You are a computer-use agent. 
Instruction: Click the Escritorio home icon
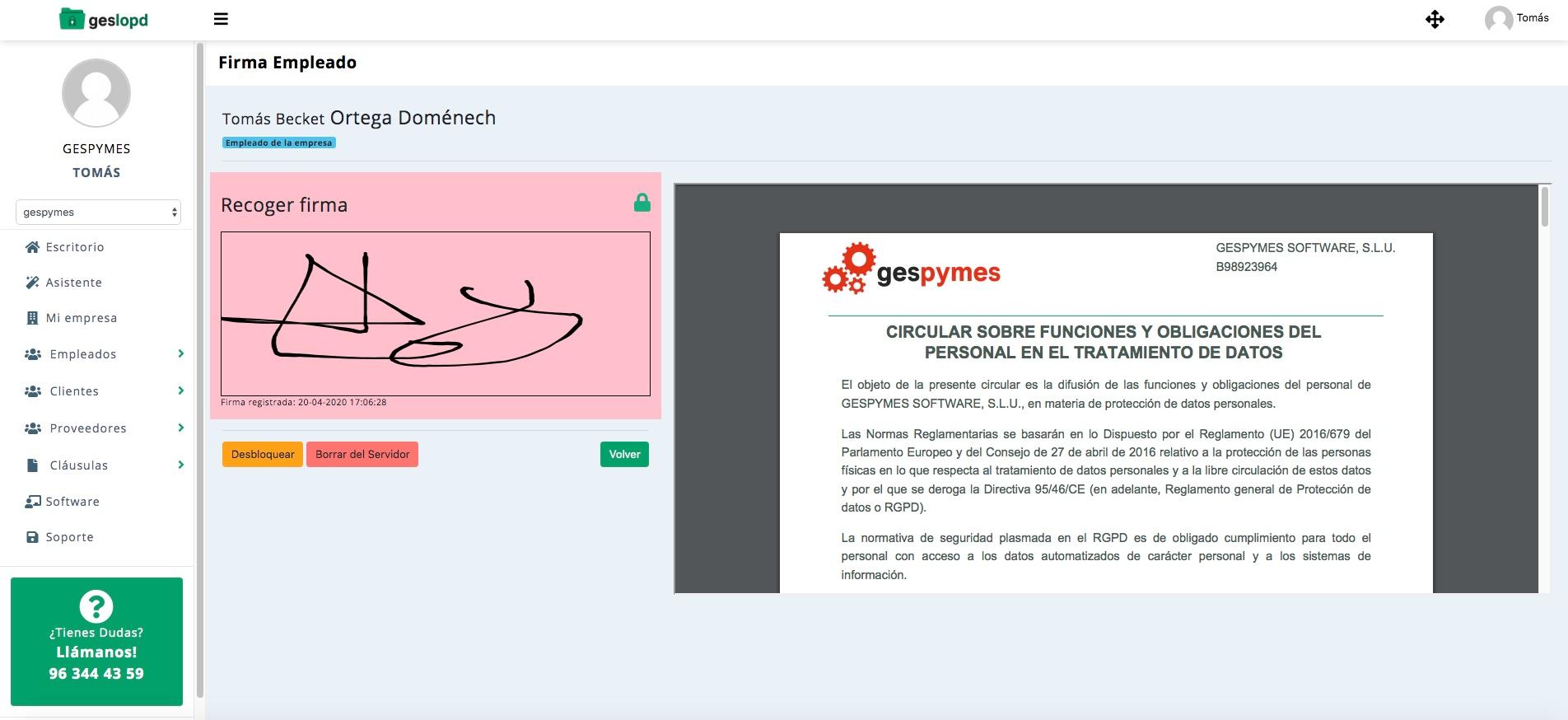pos(33,247)
